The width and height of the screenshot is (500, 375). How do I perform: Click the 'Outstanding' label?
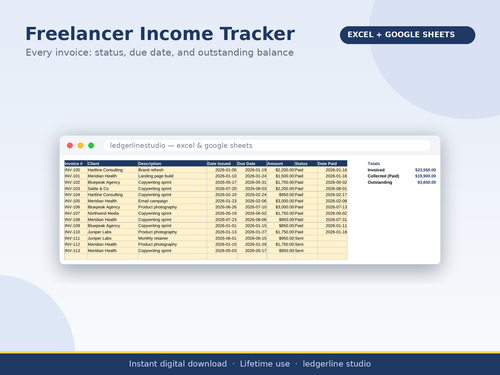pyautogui.click(x=380, y=182)
